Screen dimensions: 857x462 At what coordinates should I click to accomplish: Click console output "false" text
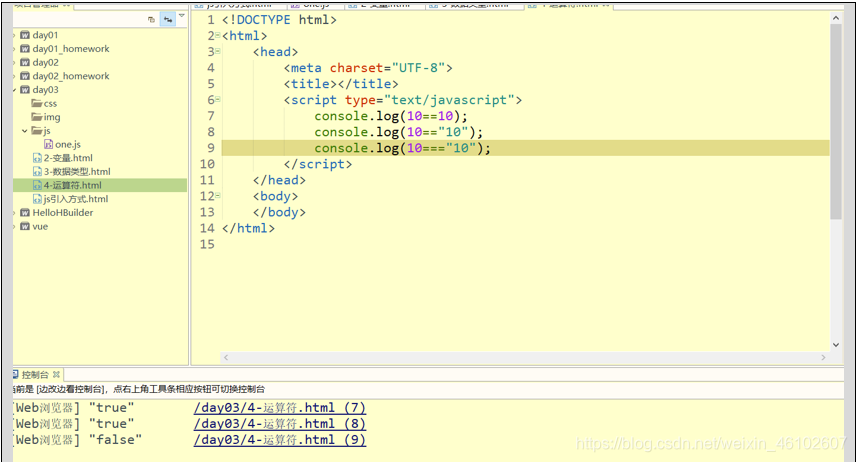pyautogui.click(x=115, y=440)
